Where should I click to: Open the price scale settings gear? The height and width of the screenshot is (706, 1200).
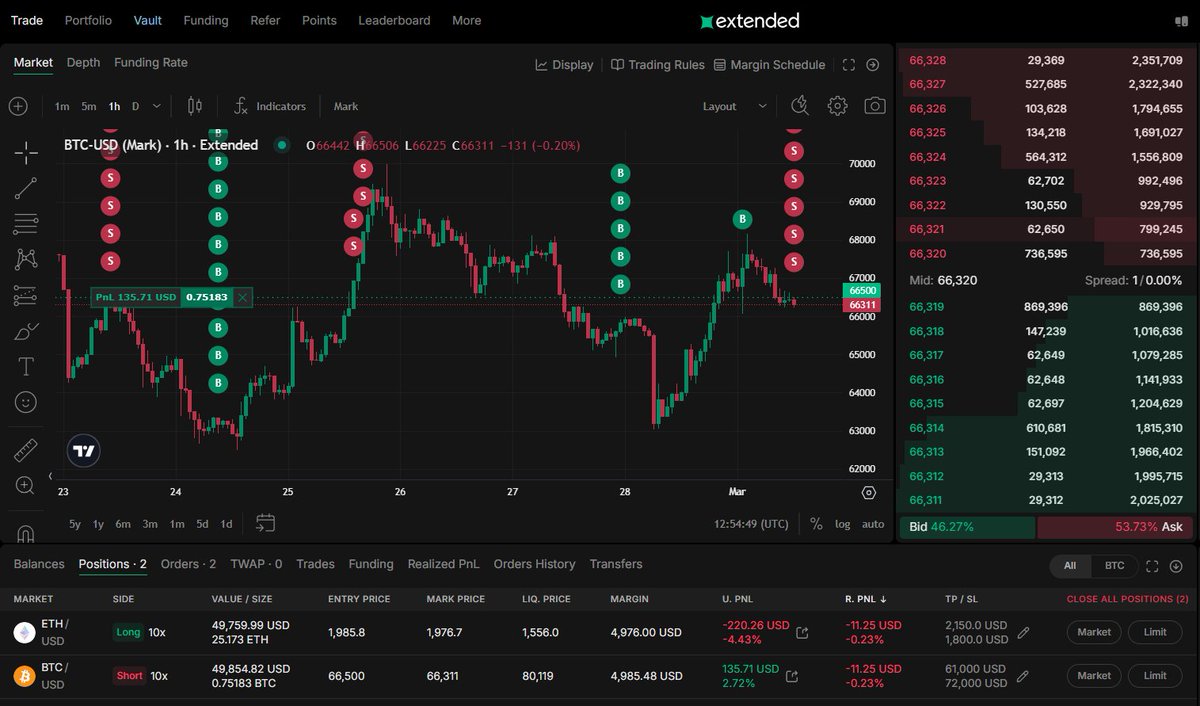tap(868, 493)
